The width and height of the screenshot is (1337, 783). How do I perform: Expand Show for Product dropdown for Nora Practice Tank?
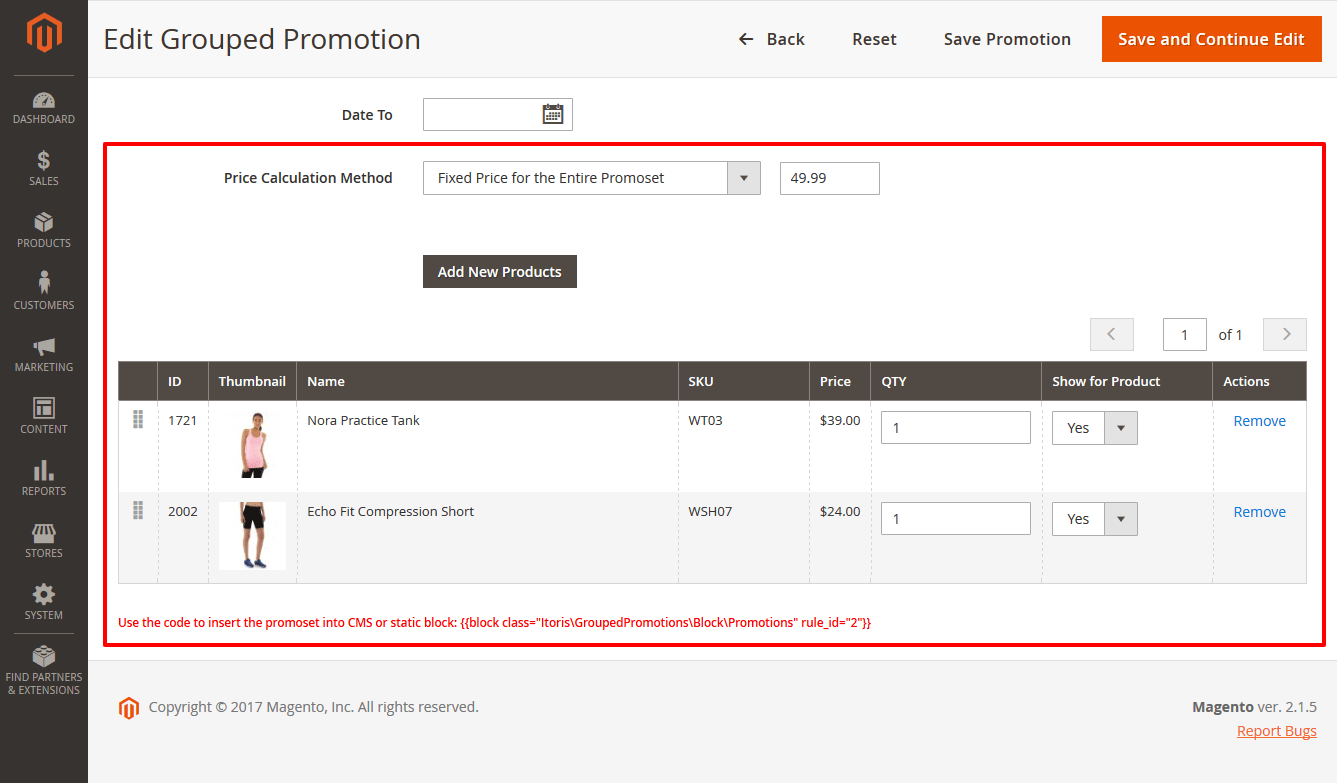click(1120, 427)
